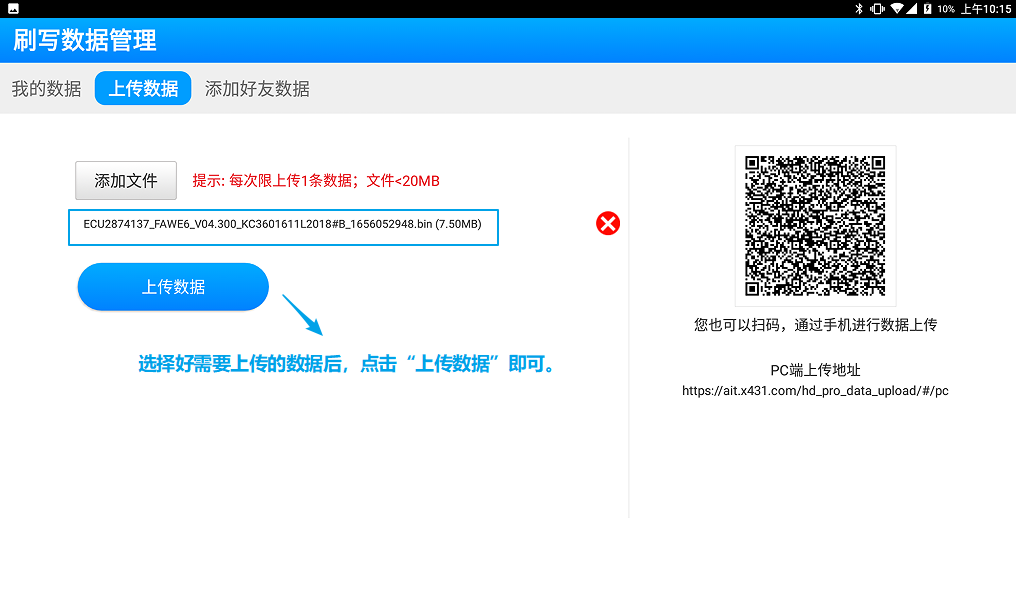Tap the battery indicator icon
This screenshot has width=1016, height=597.
click(x=927, y=8)
